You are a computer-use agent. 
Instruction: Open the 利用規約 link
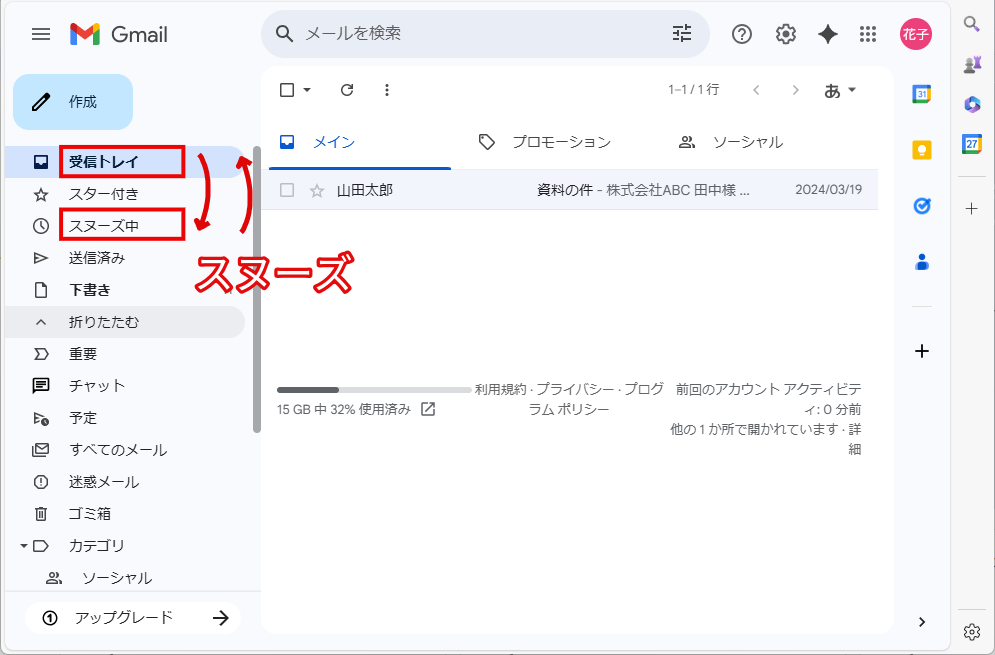pos(503,388)
